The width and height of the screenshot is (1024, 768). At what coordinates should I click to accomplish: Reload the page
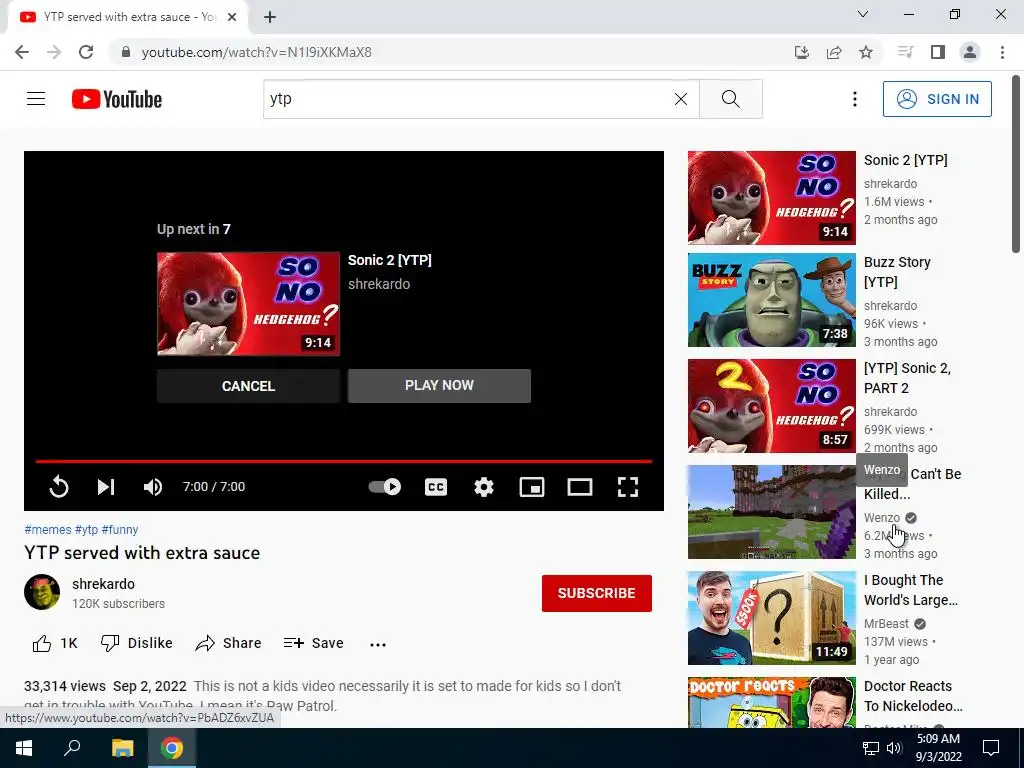pos(86,52)
